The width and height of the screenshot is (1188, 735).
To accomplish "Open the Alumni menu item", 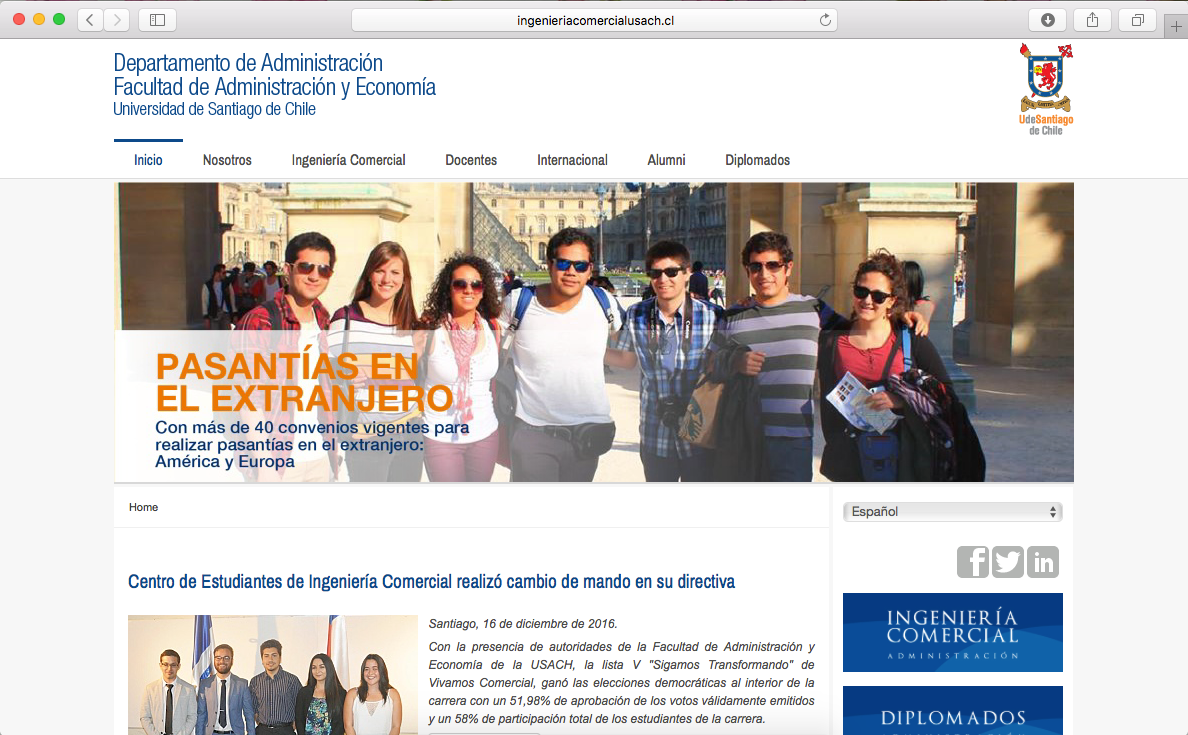I will 666,160.
